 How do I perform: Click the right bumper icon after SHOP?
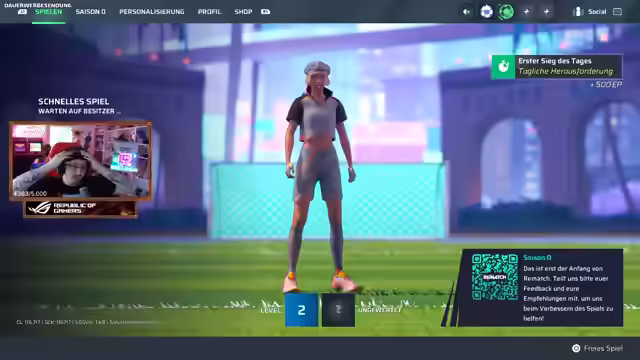point(265,12)
